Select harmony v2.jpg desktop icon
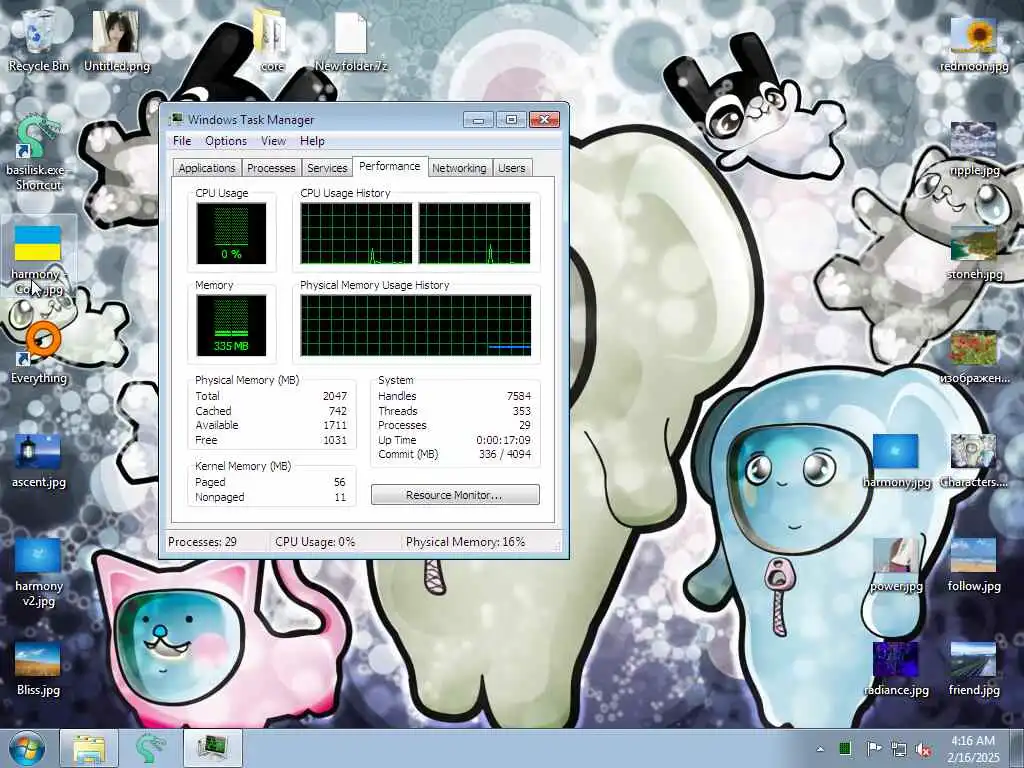 pyautogui.click(x=39, y=571)
